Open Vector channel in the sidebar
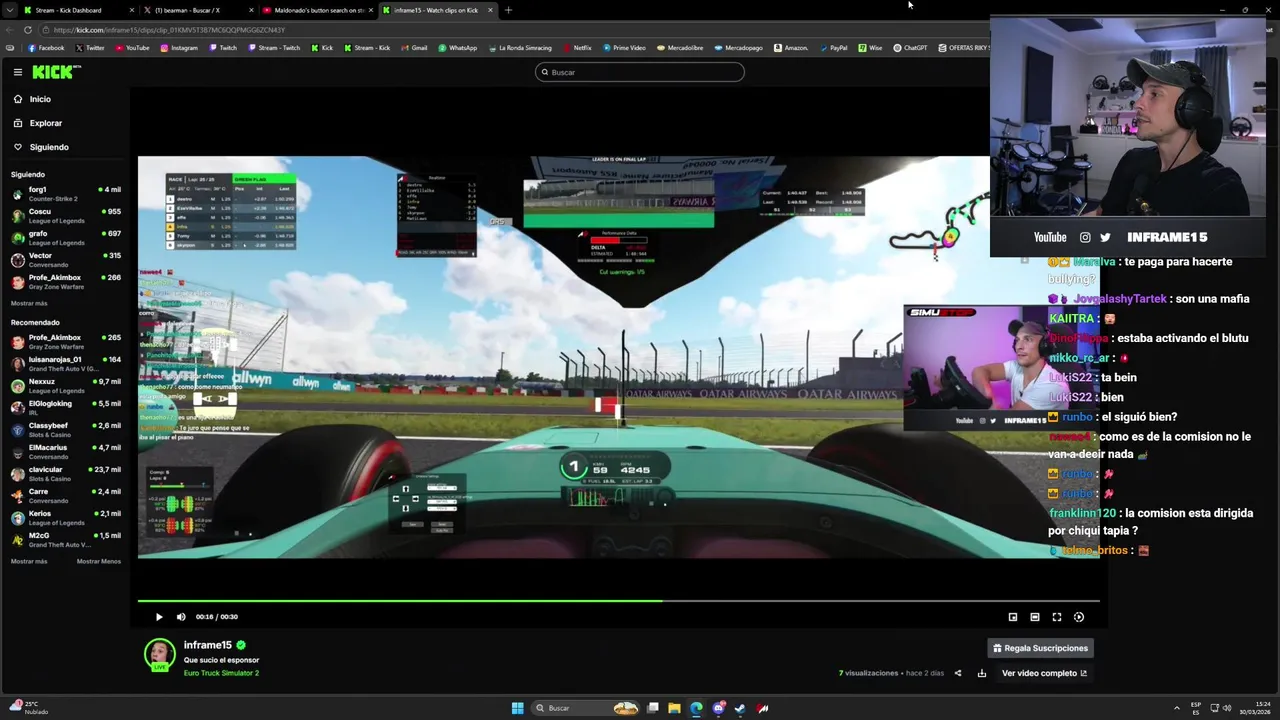Image resolution: width=1280 pixels, height=720 pixels. pyautogui.click(x=66, y=259)
